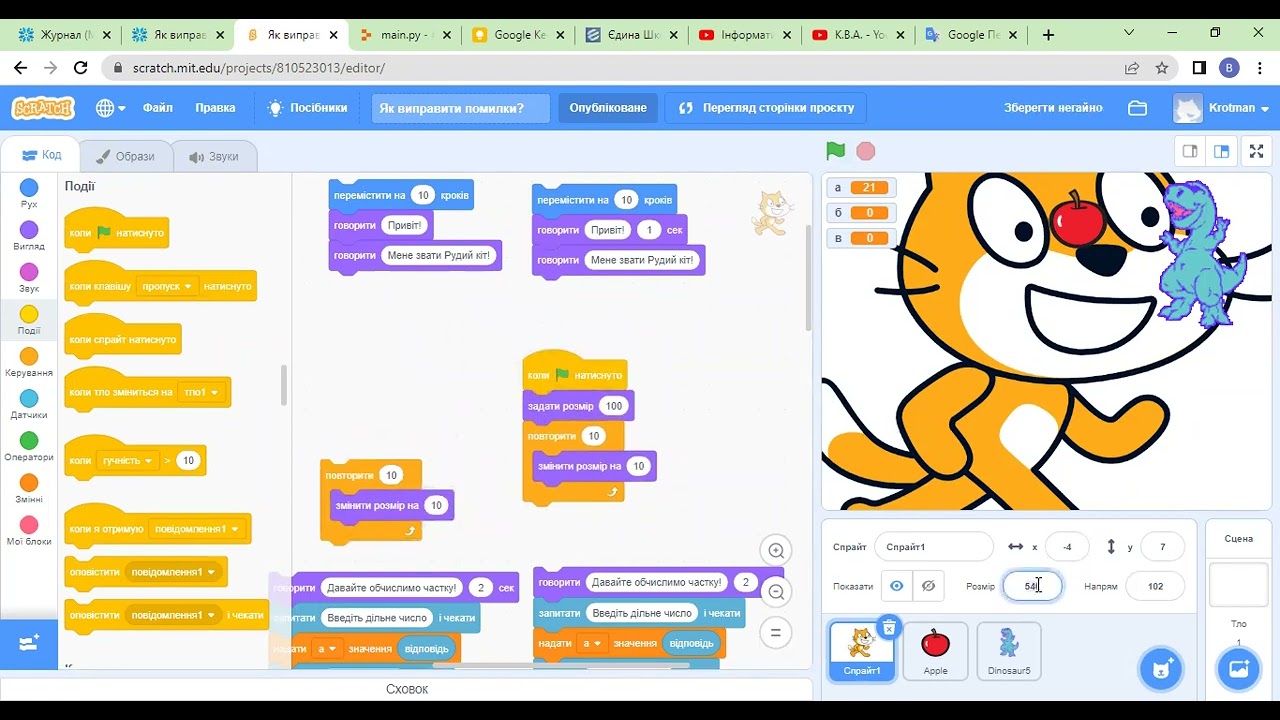The height and width of the screenshot is (720, 1280).
Task: Open the тло1 backdrop dropdown
Action: (200, 392)
